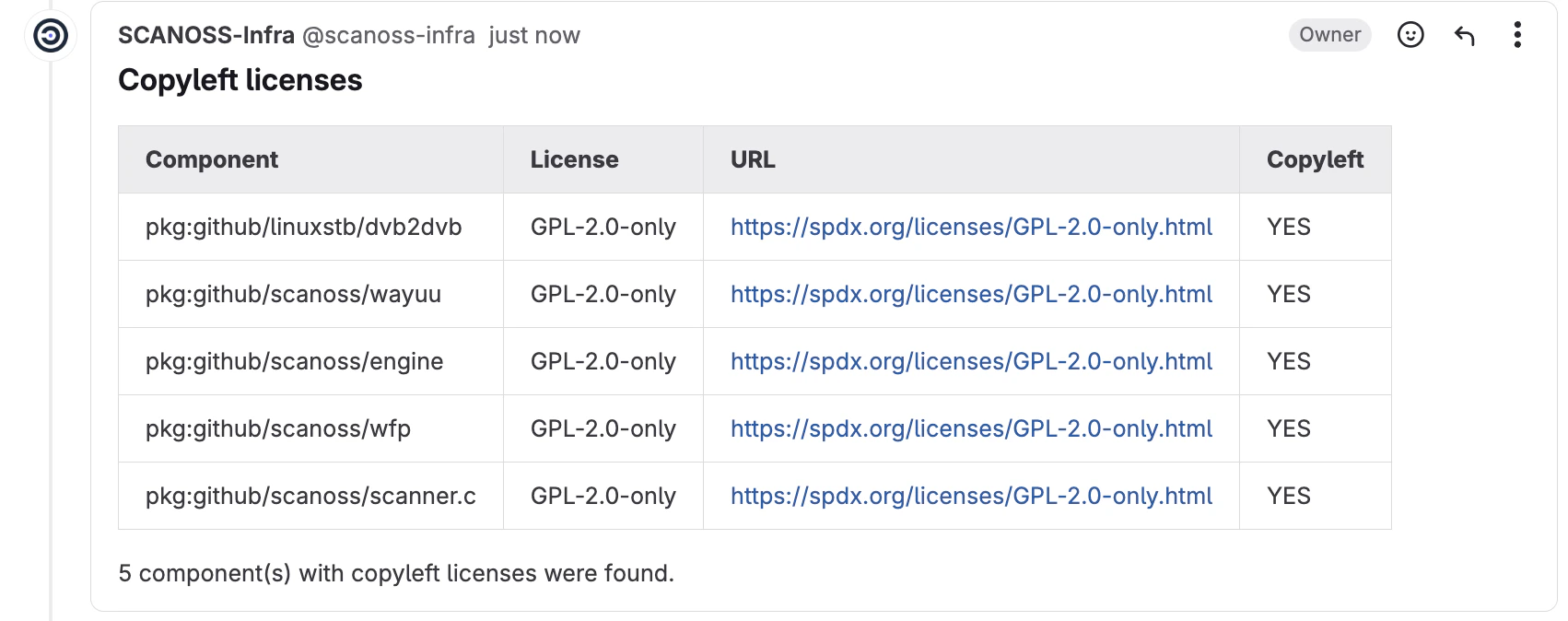Select the pkg:github/scanoss/wayuu cell
This screenshot has height=621, width=1568.
[x=310, y=294]
